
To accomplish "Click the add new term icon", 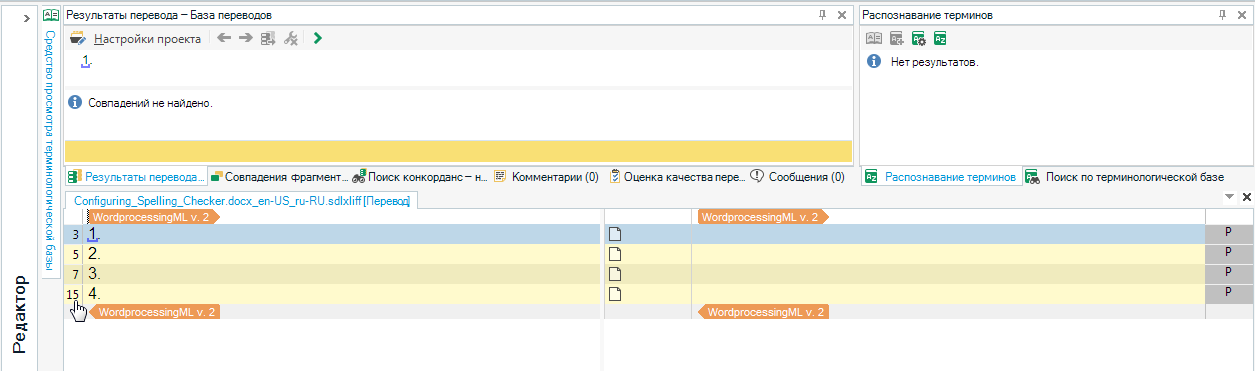I will point(896,39).
